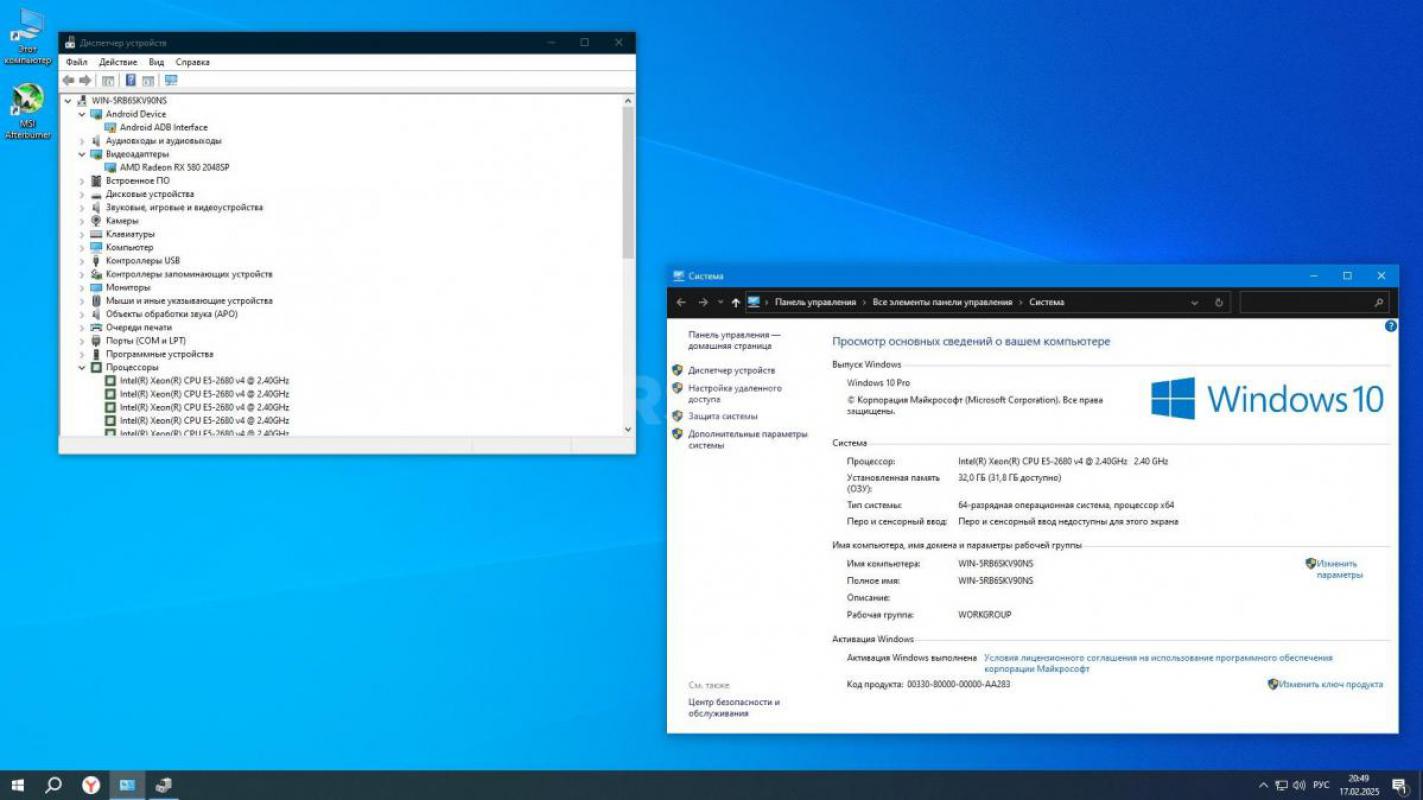Open the notification center icon
The width and height of the screenshot is (1423, 800).
pos(1399,786)
